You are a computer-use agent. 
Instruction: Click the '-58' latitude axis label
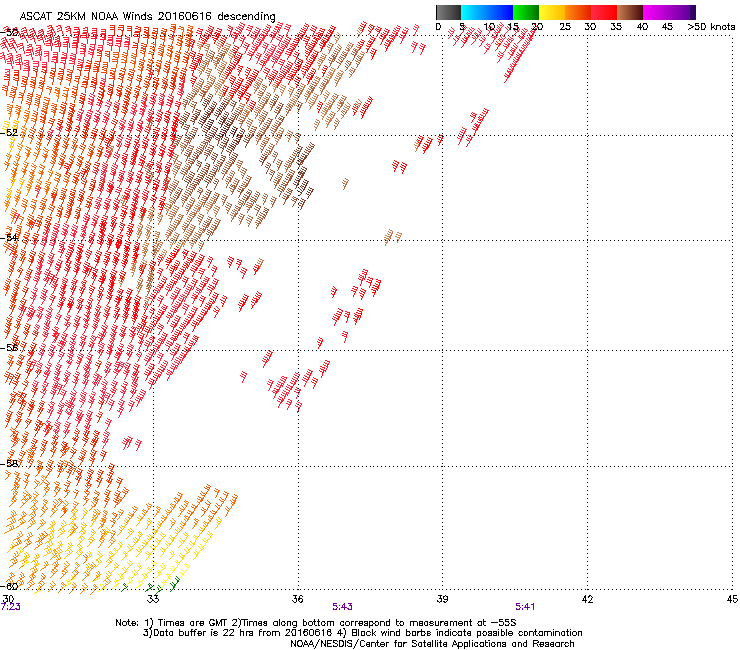9,464
